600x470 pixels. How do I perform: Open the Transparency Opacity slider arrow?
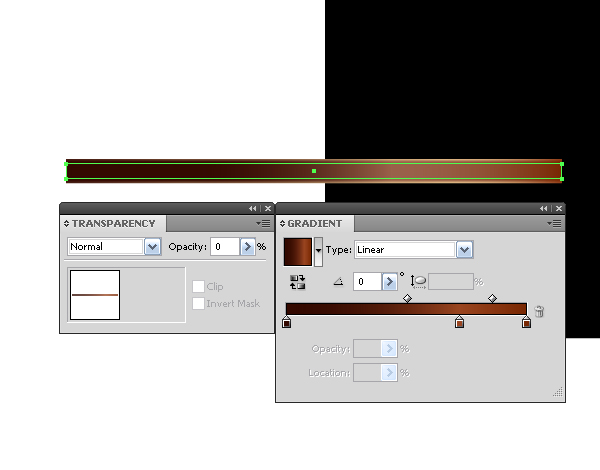(247, 247)
